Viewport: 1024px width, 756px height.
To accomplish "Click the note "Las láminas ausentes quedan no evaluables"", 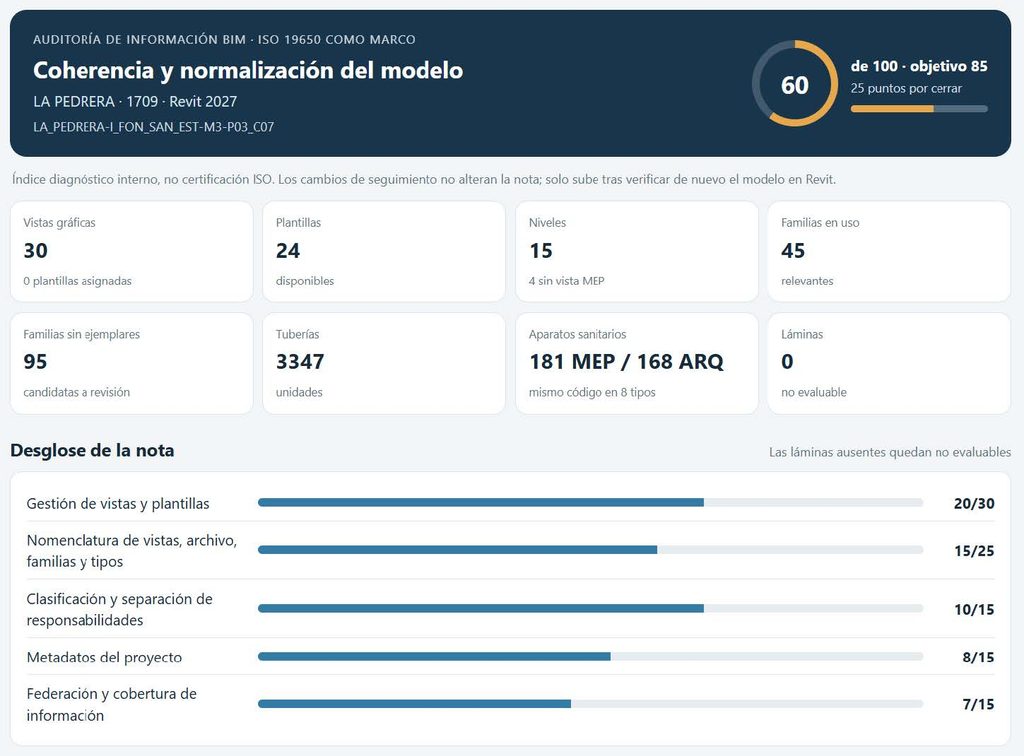I will (889, 452).
